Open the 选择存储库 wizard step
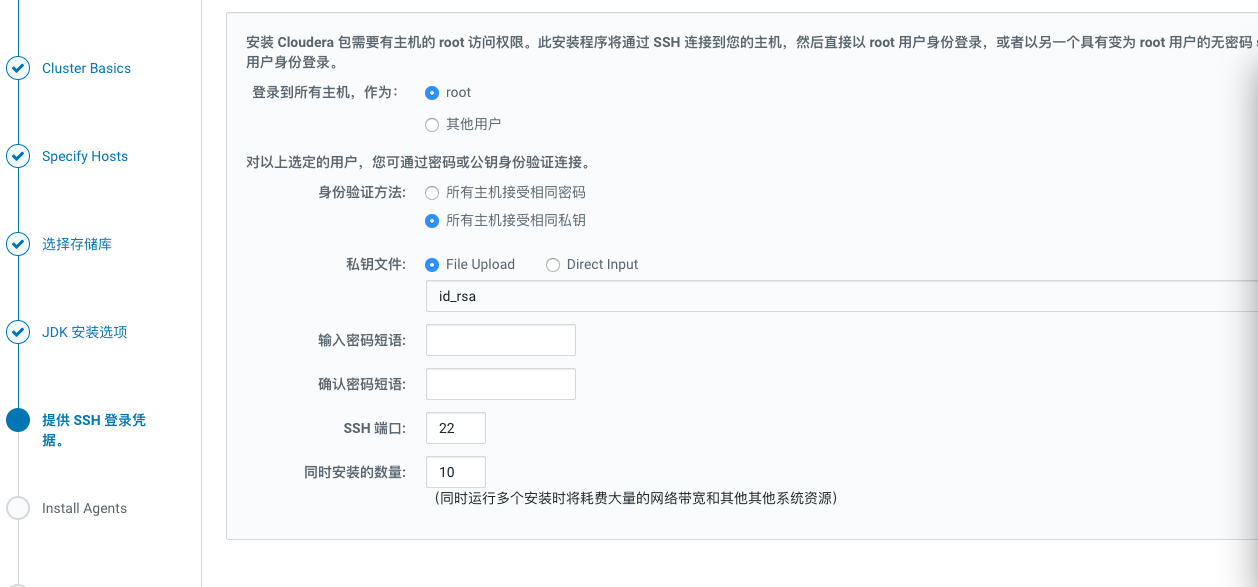This screenshot has width=1258, height=587. [77, 244]
